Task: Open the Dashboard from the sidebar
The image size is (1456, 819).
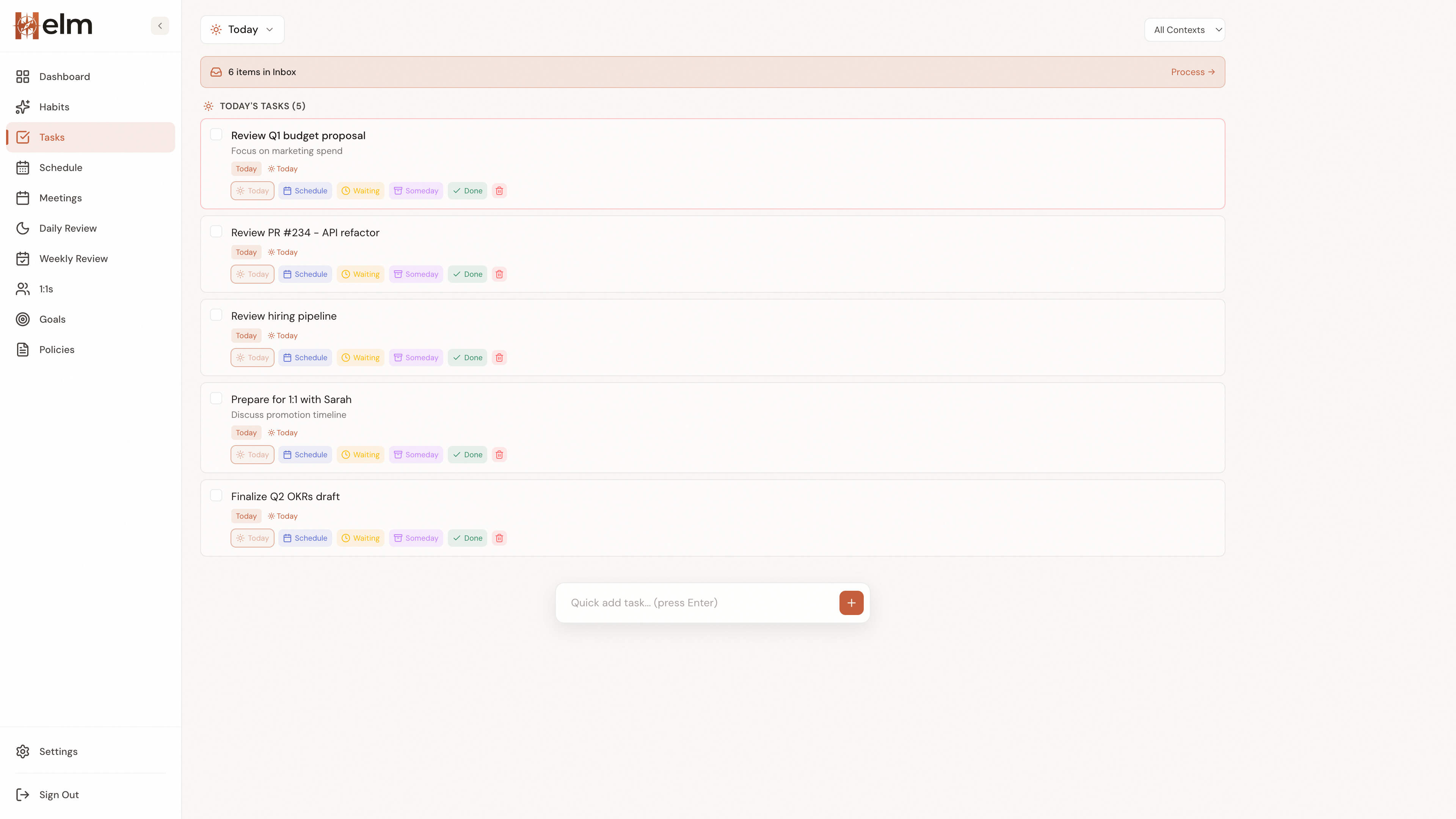Action: [x=64, y=76]
